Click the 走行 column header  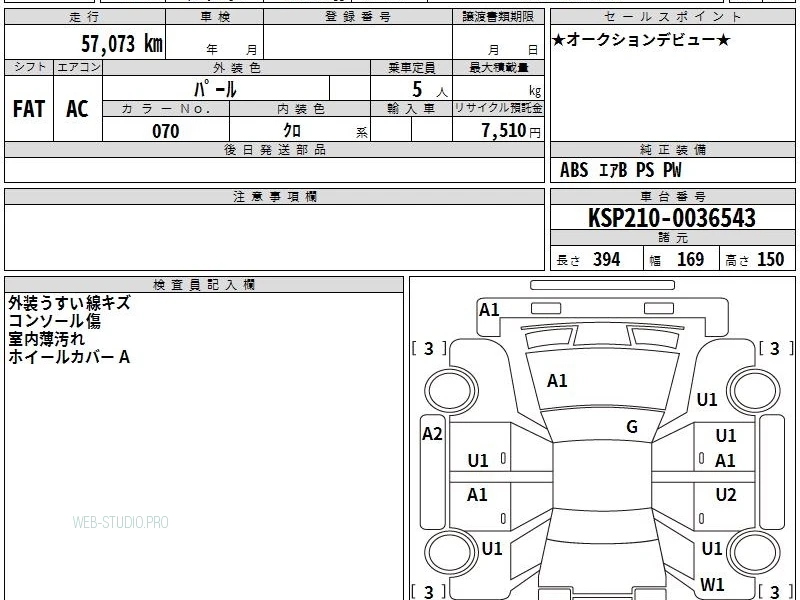tap(85, 17)
